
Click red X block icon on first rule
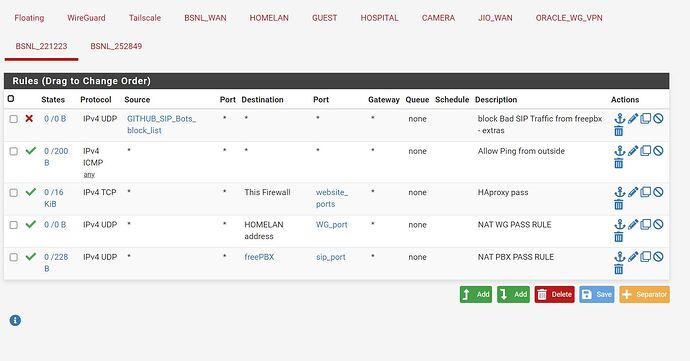(x=29, y=118)
